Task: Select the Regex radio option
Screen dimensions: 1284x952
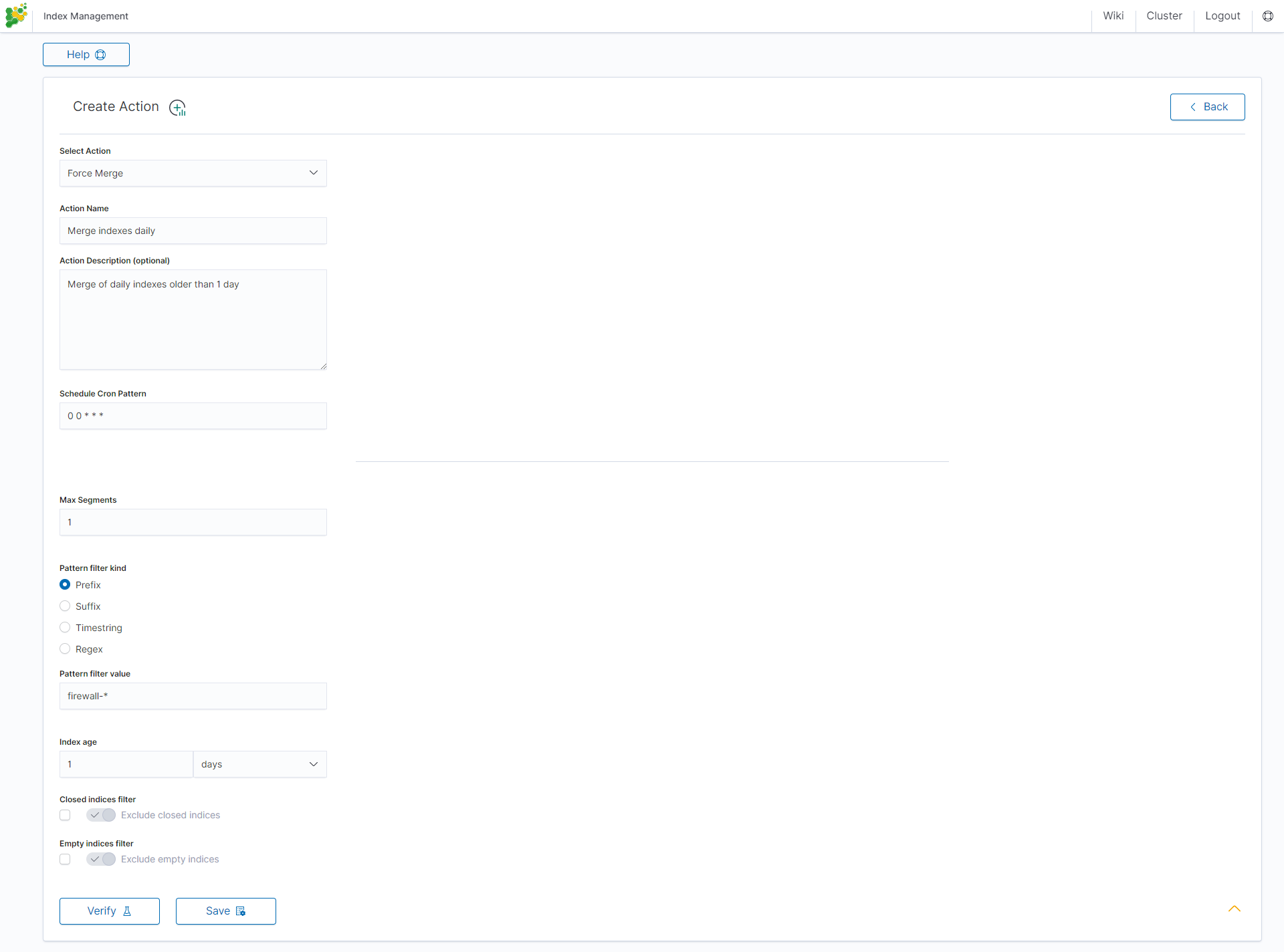Action: pos(65,649)
